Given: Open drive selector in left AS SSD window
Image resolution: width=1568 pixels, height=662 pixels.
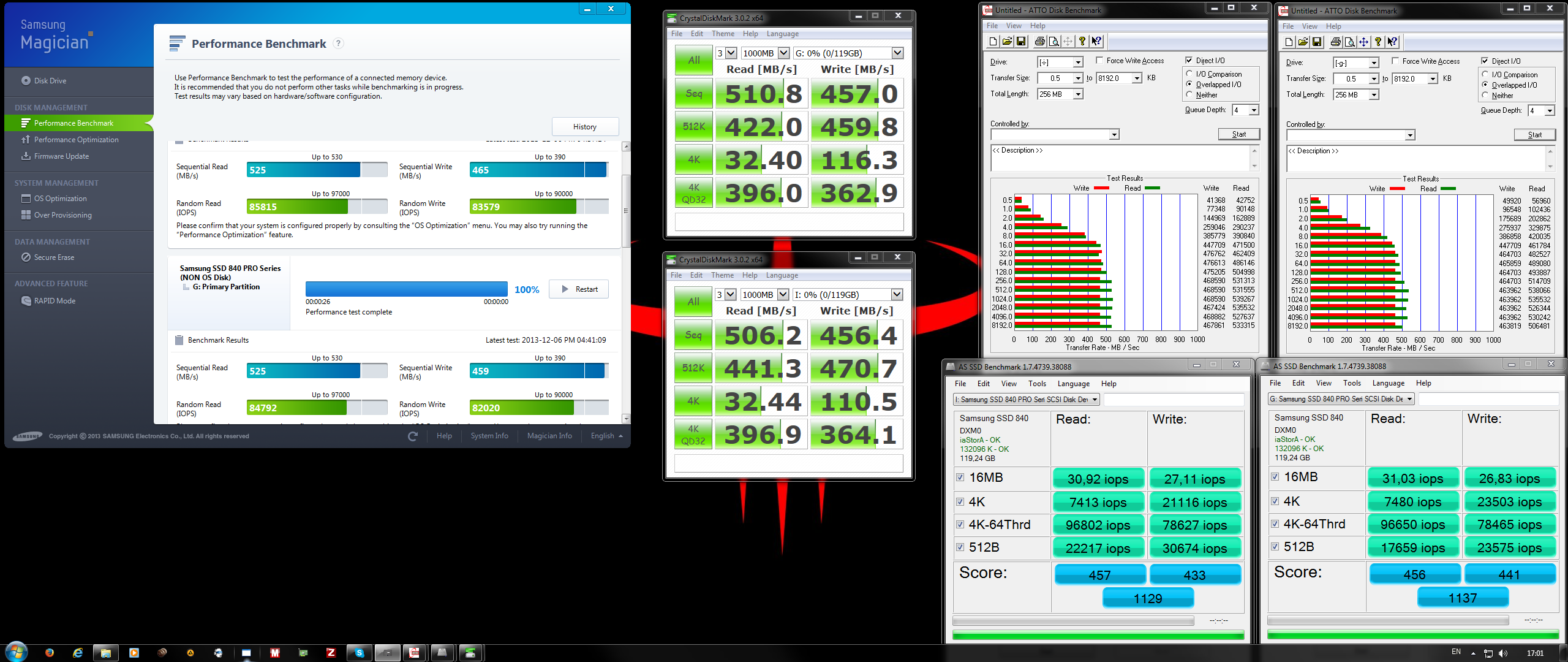Looking at the screenshot, I should pos(1027,400).
